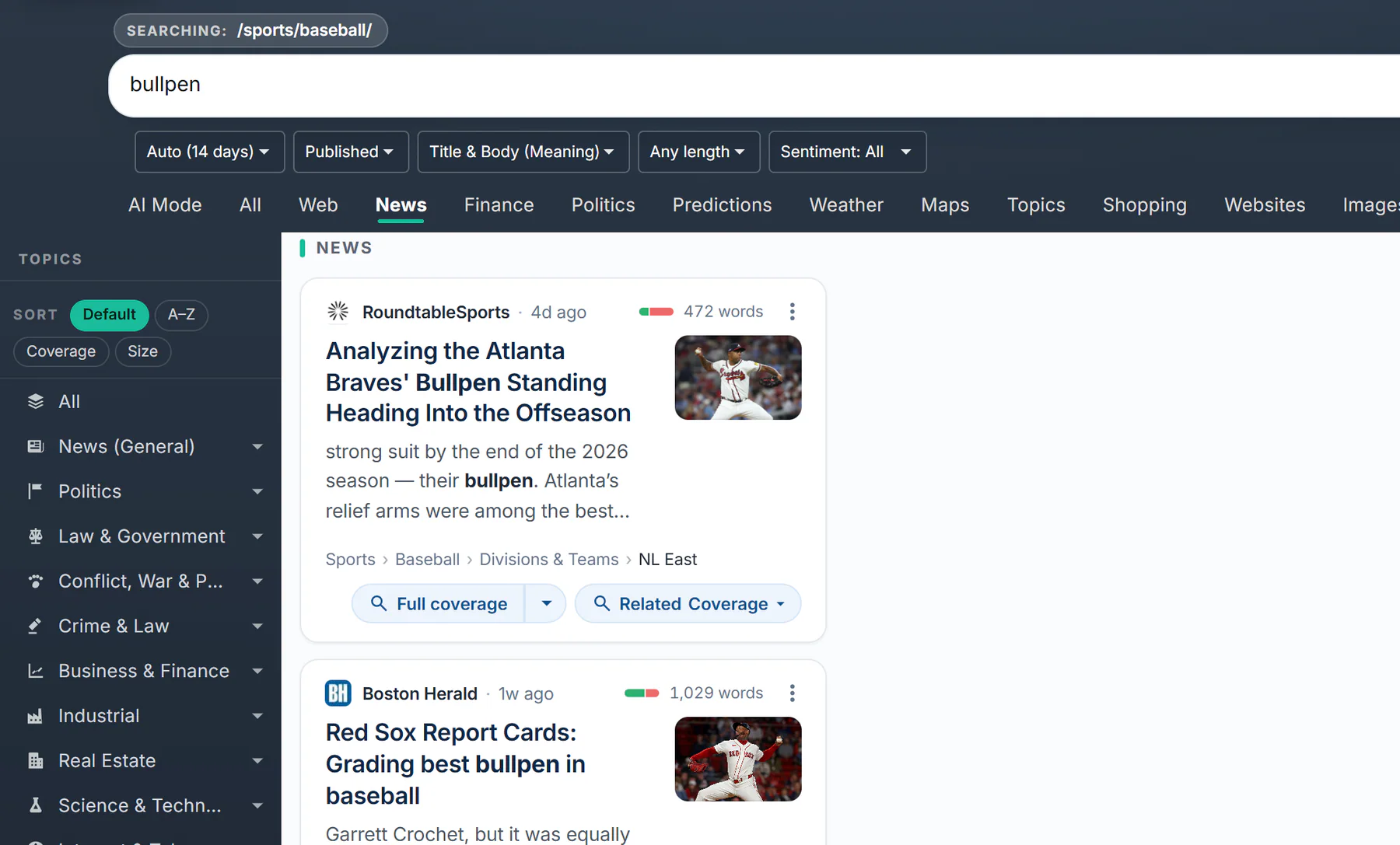Click the Law & Government scales icon
Viewport: 1400px width, 845px height.
pyautogui.click(x=36, y=536)
